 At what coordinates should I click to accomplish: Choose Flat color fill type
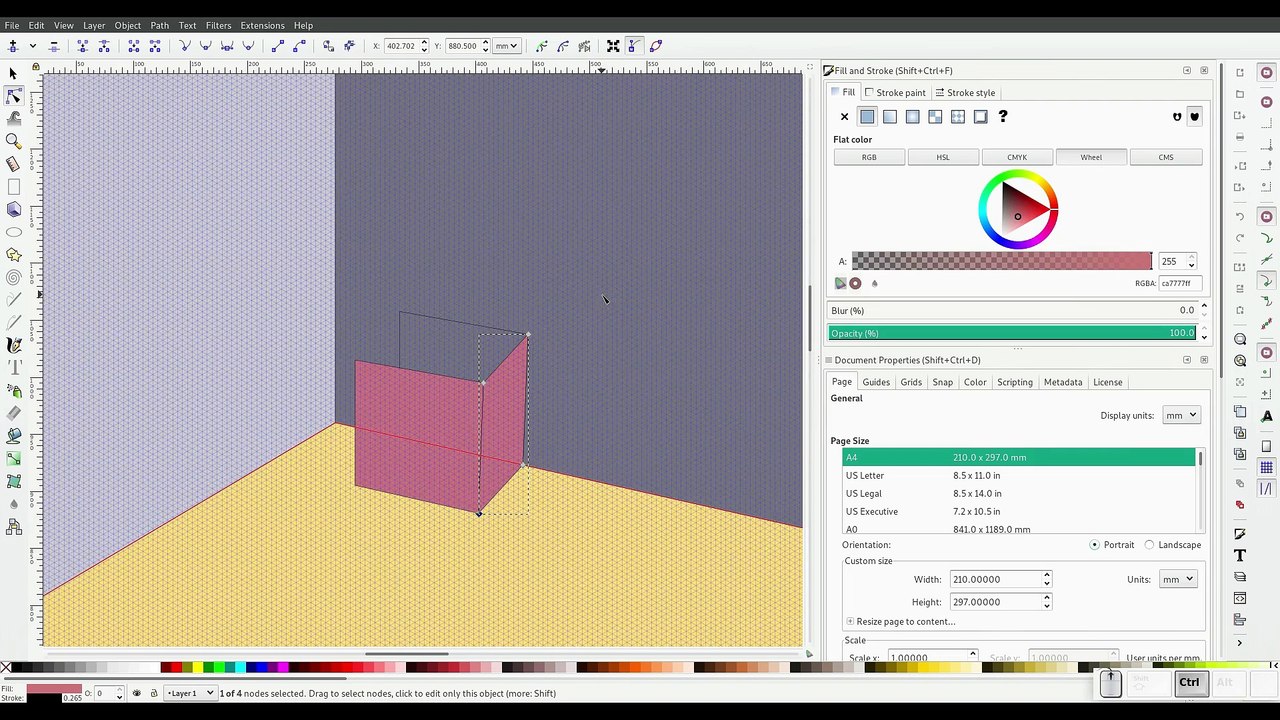pyautogui.click(x=867, y=117)
